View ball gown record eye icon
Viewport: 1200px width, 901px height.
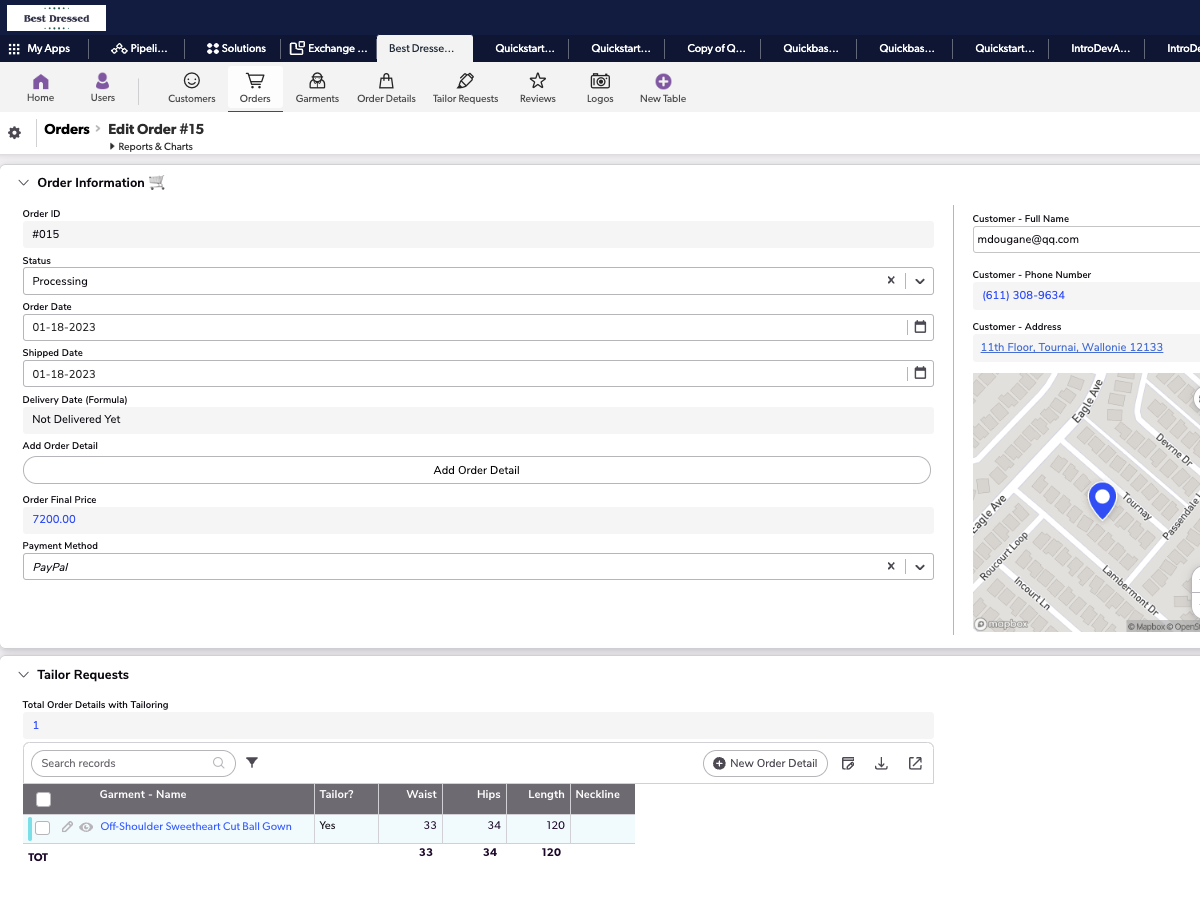click(86, 827)
